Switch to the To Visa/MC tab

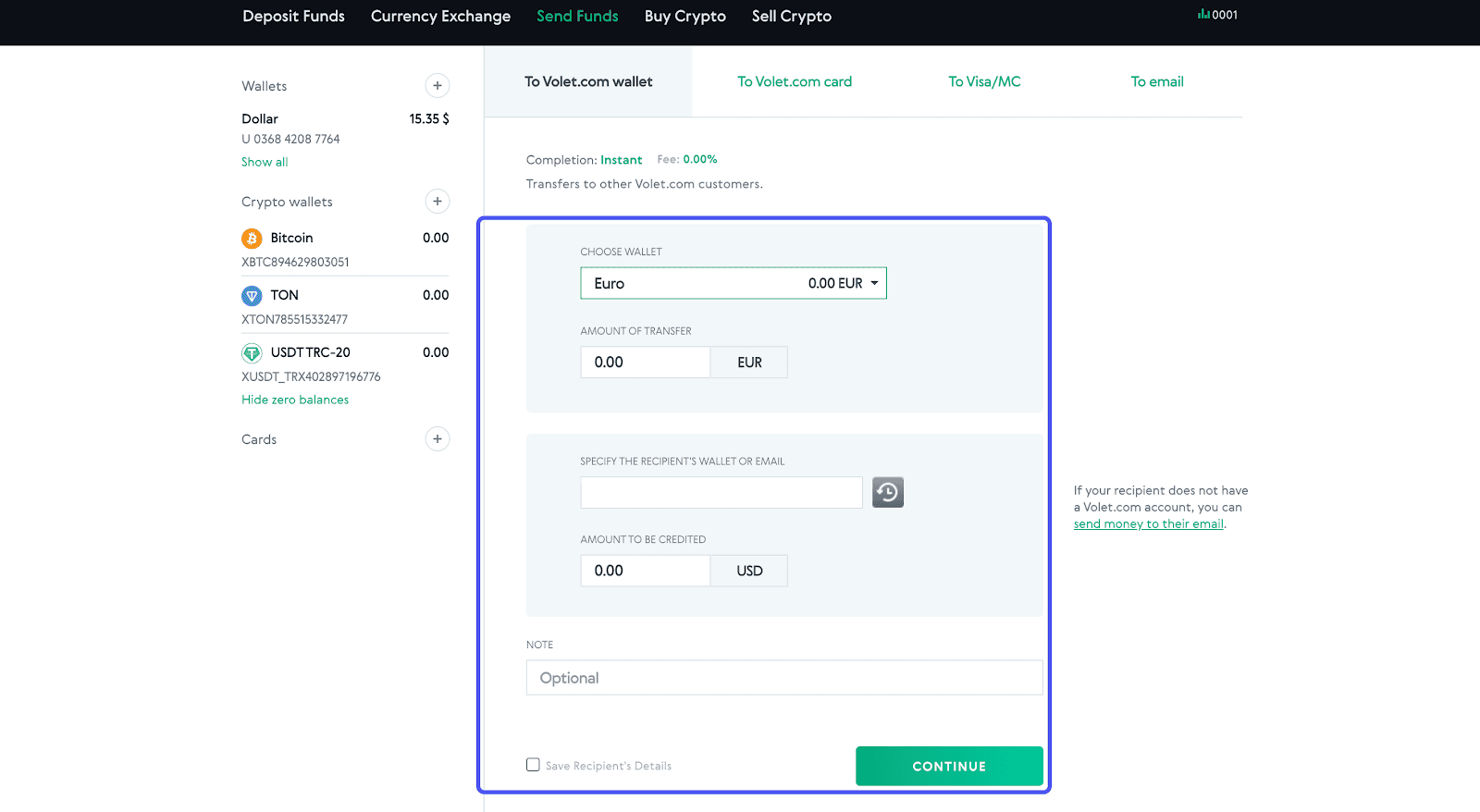click(984, 81)
